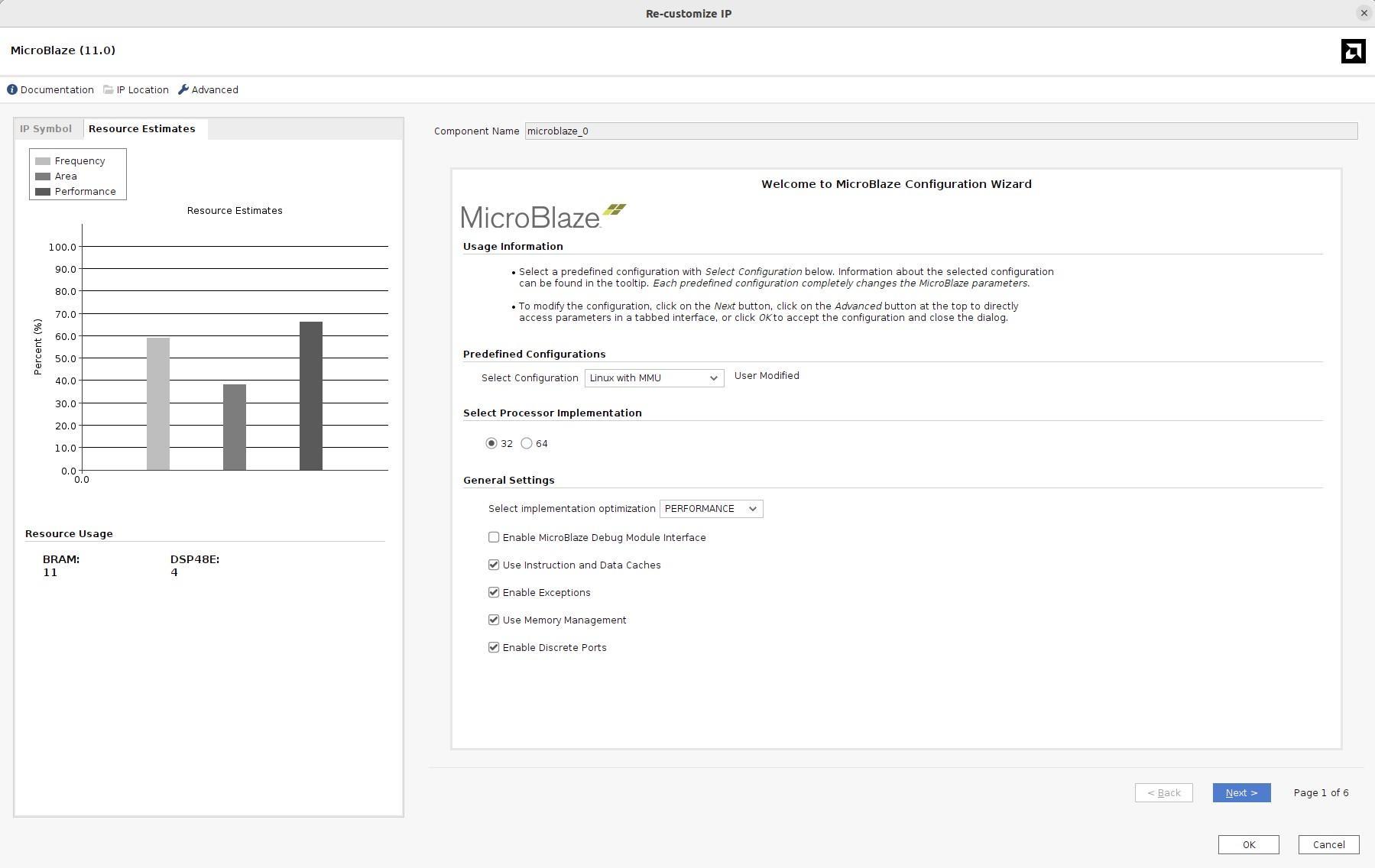Switch to the IP Symbol tab
This screenshot has height=868, width=1375.
coord(46,128)
